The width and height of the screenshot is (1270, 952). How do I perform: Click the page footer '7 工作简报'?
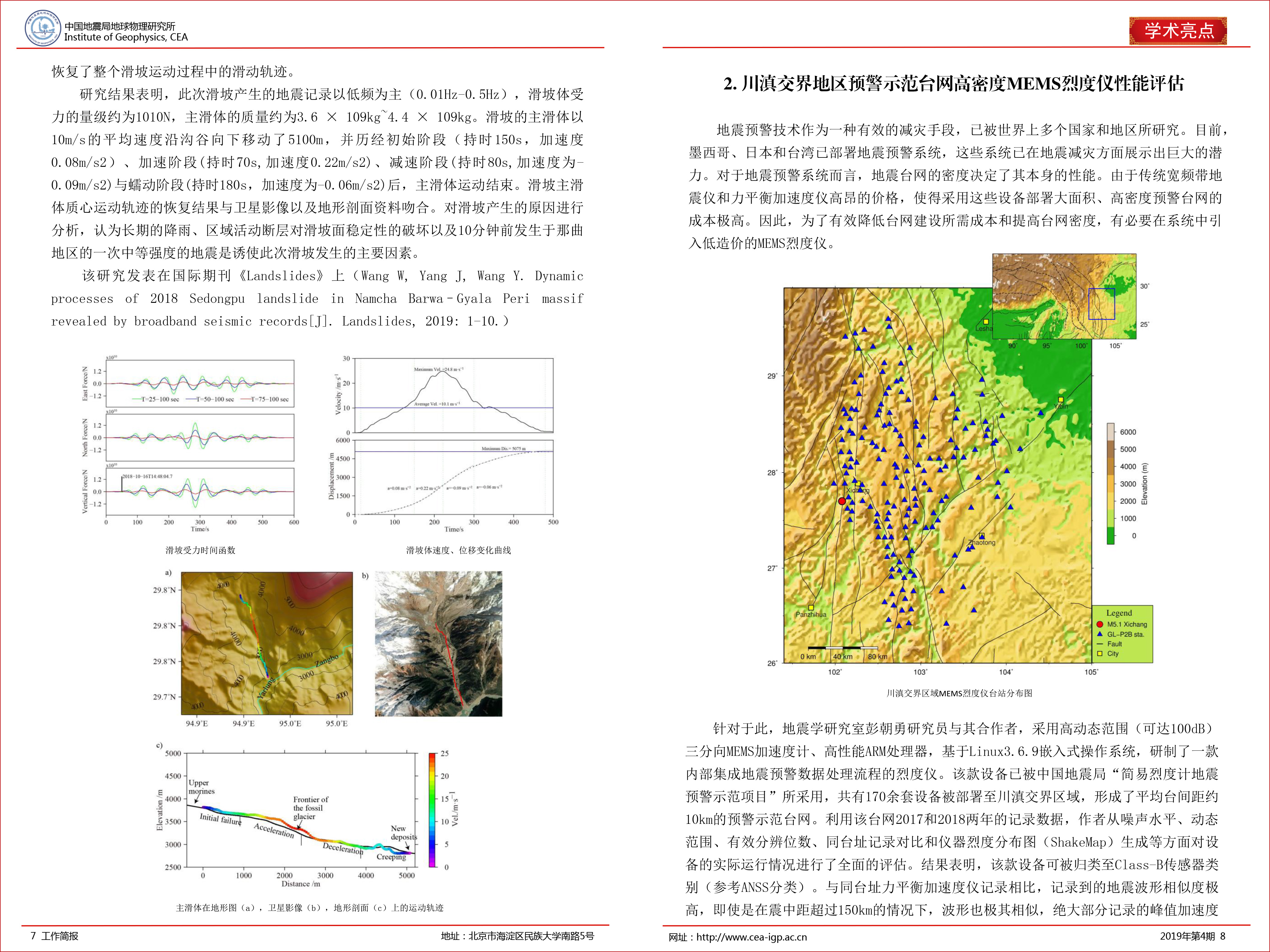tap(54, 936)
